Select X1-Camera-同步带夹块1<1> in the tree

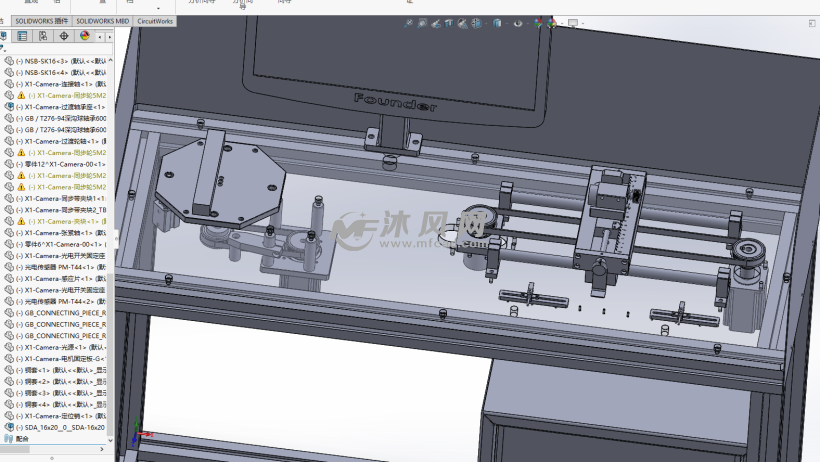(x=61, y=198)
